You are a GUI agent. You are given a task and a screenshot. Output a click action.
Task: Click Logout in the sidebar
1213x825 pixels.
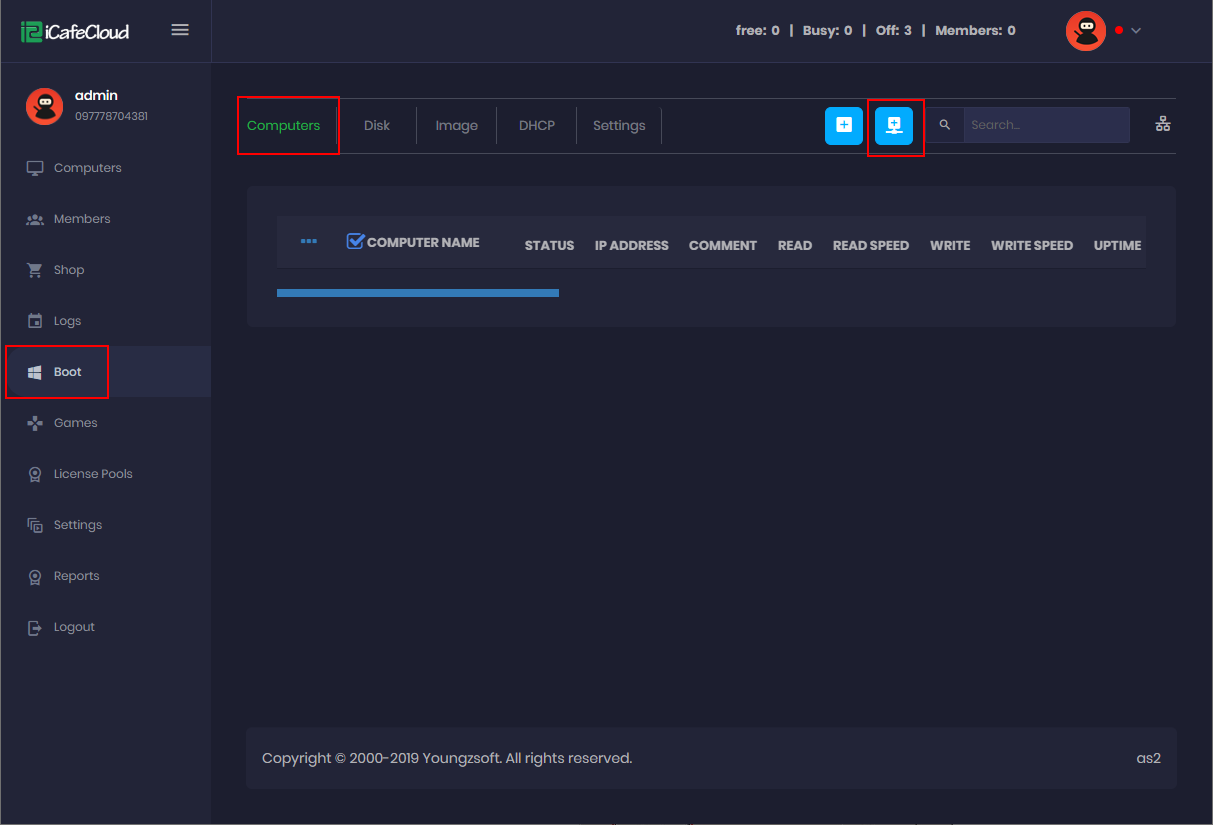click(x=74, y=627)
